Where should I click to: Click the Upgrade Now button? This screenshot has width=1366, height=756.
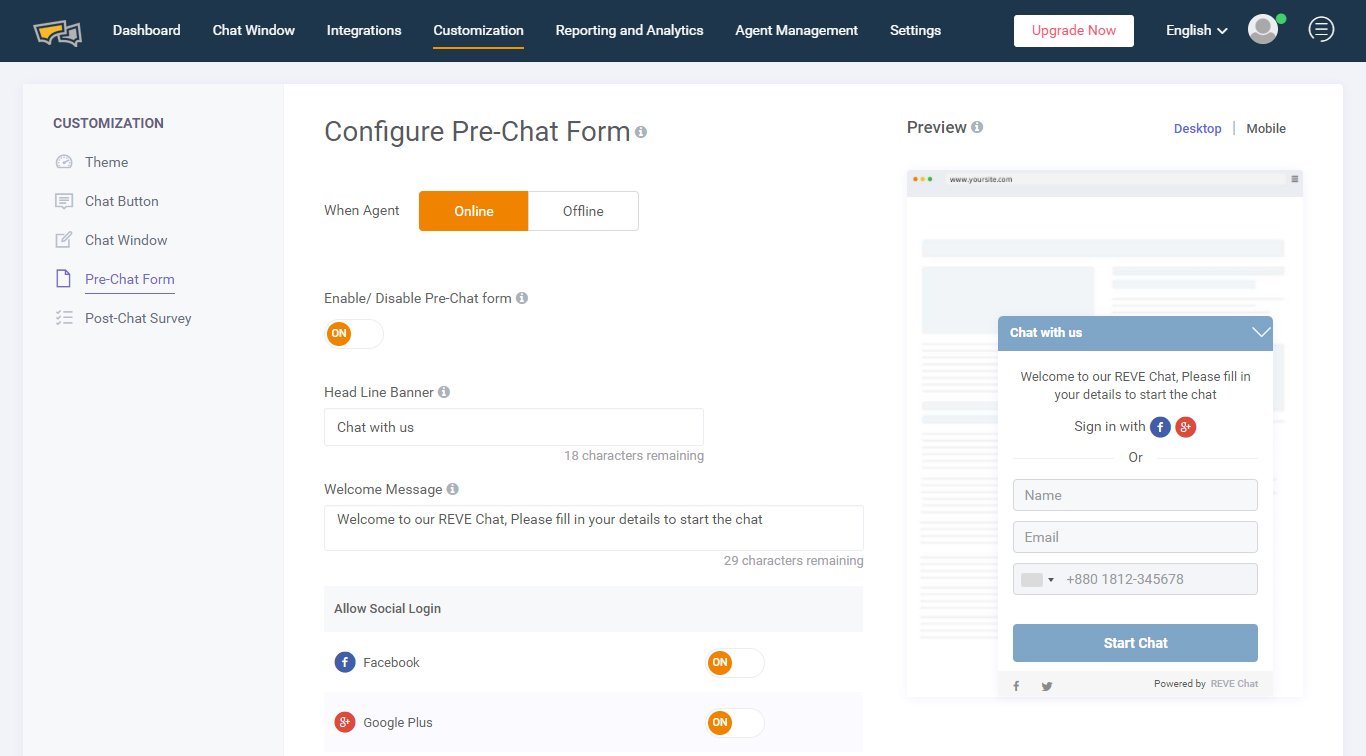pyautogui.click(x=1074, y=31)
